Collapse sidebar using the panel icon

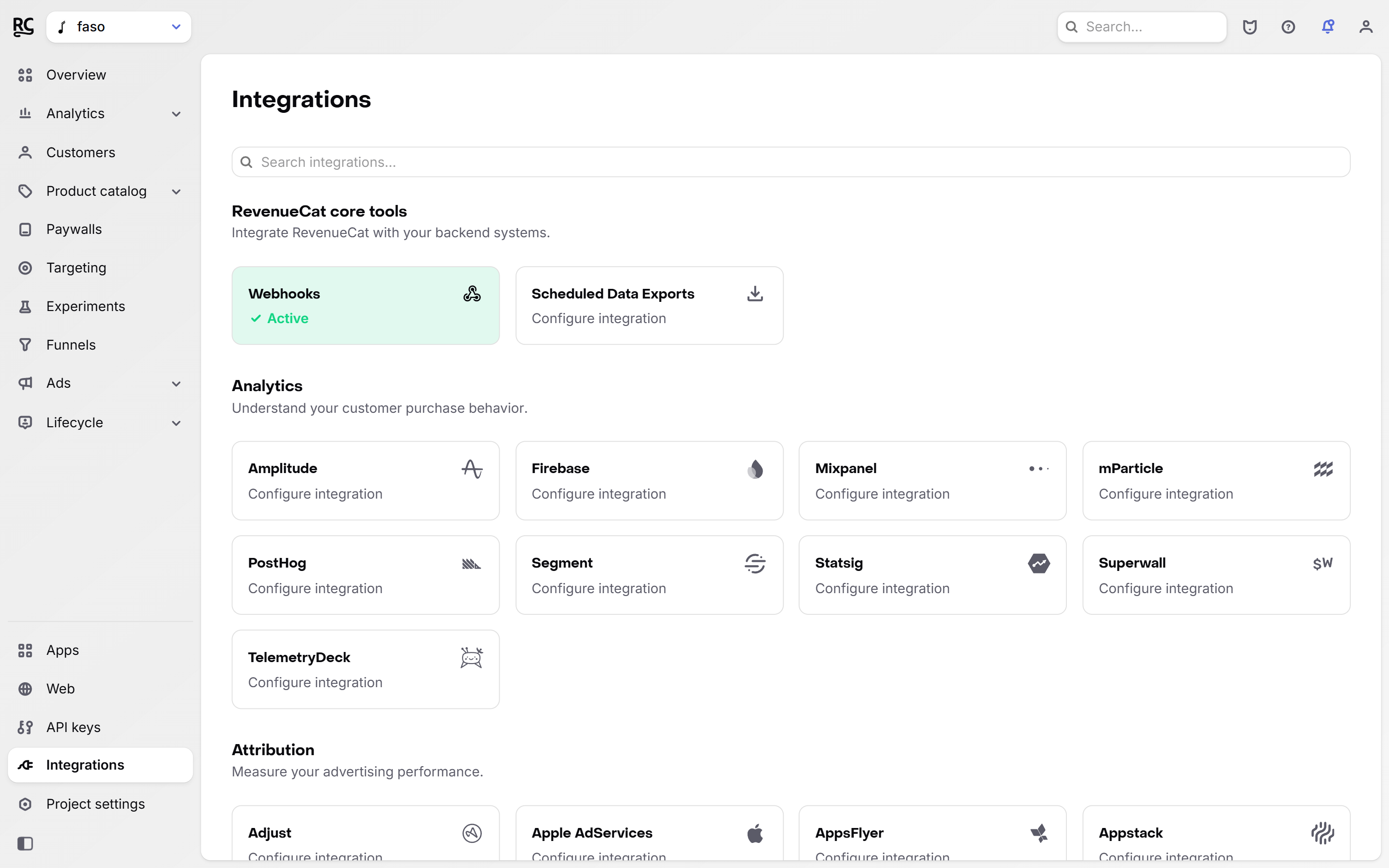pyautogui.click(x=25, y=843)
